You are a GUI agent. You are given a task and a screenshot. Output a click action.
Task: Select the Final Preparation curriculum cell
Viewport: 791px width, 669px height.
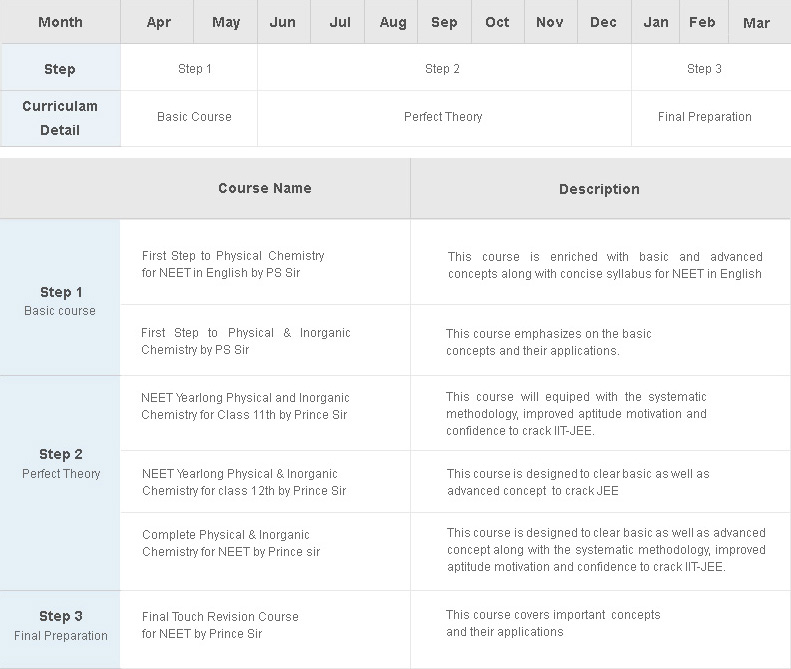[705, 117]
